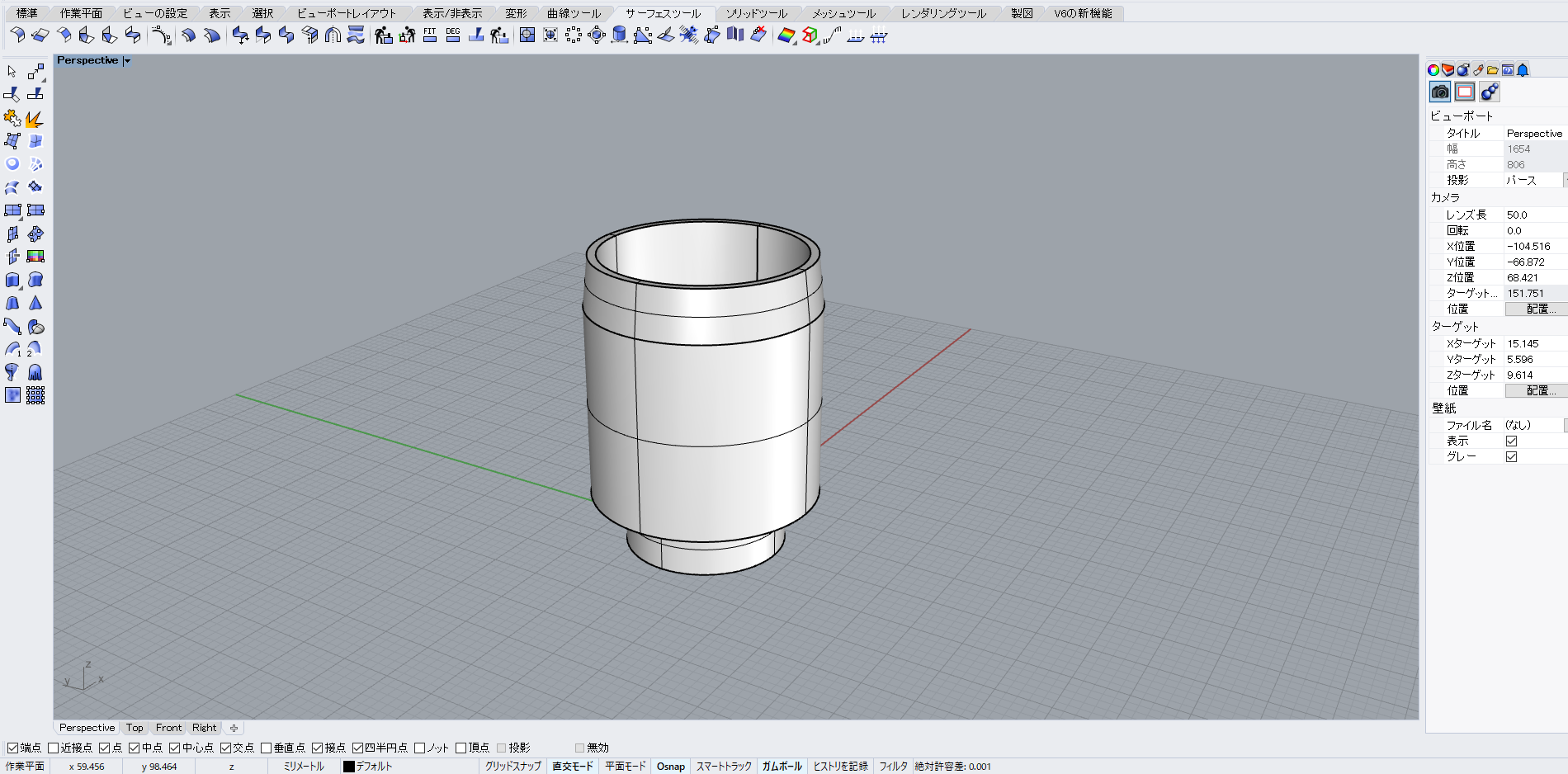
Task: Click the blue cylinder icon in surface toolbar
Action: (x=620, y=35)
